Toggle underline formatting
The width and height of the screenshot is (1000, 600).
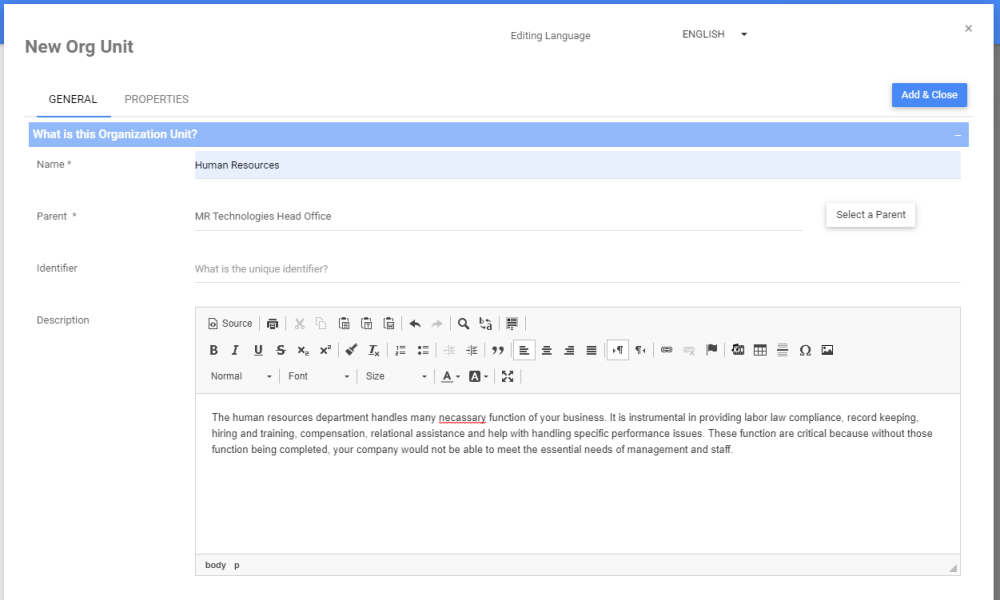258,350
